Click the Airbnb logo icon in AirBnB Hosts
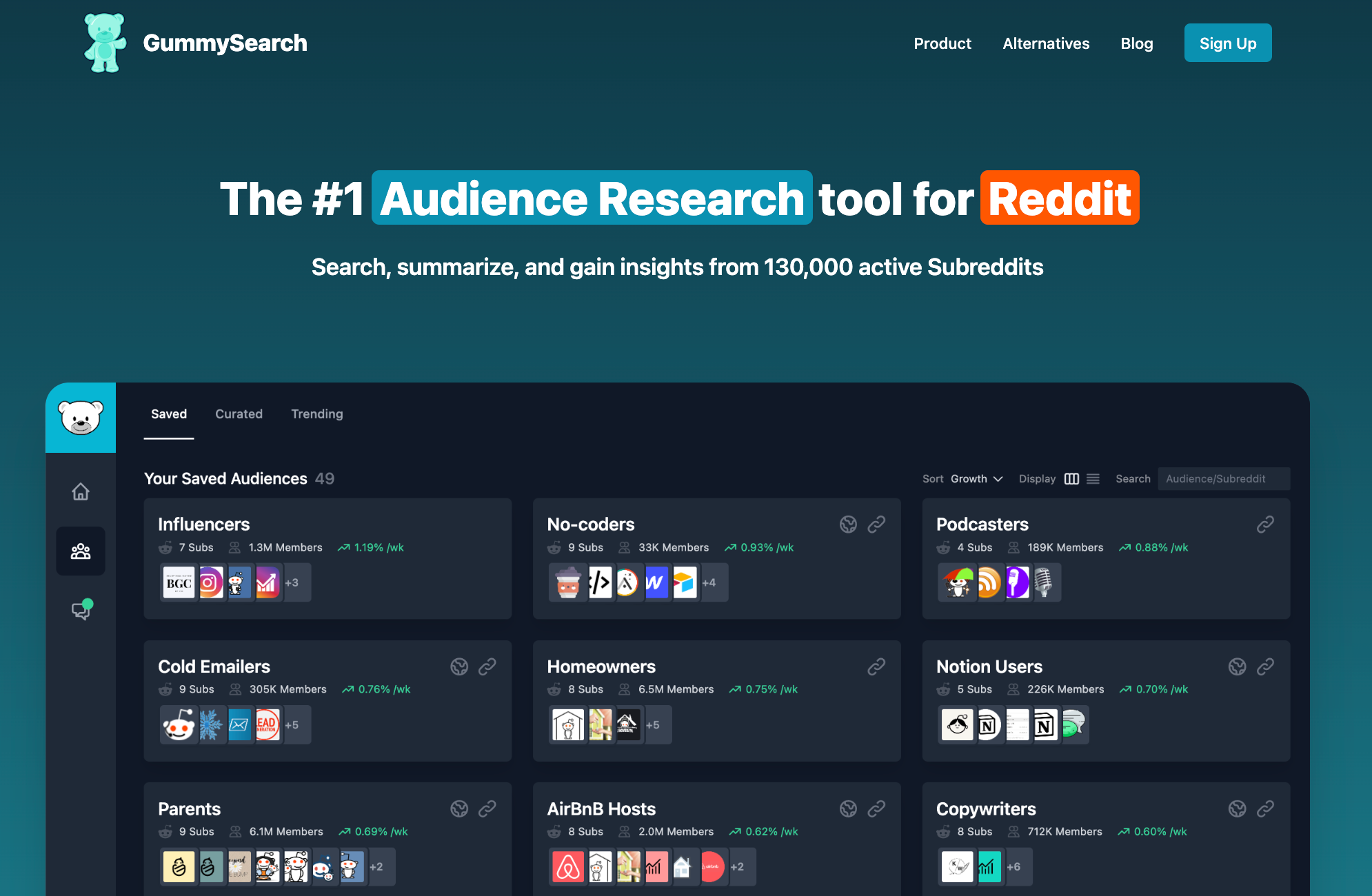The image size is (1372, 896). tap(568, 867)
